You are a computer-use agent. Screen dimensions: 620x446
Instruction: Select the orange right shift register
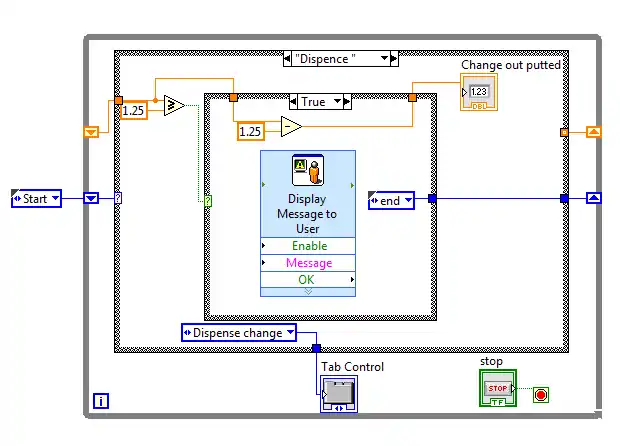[593, 131]
